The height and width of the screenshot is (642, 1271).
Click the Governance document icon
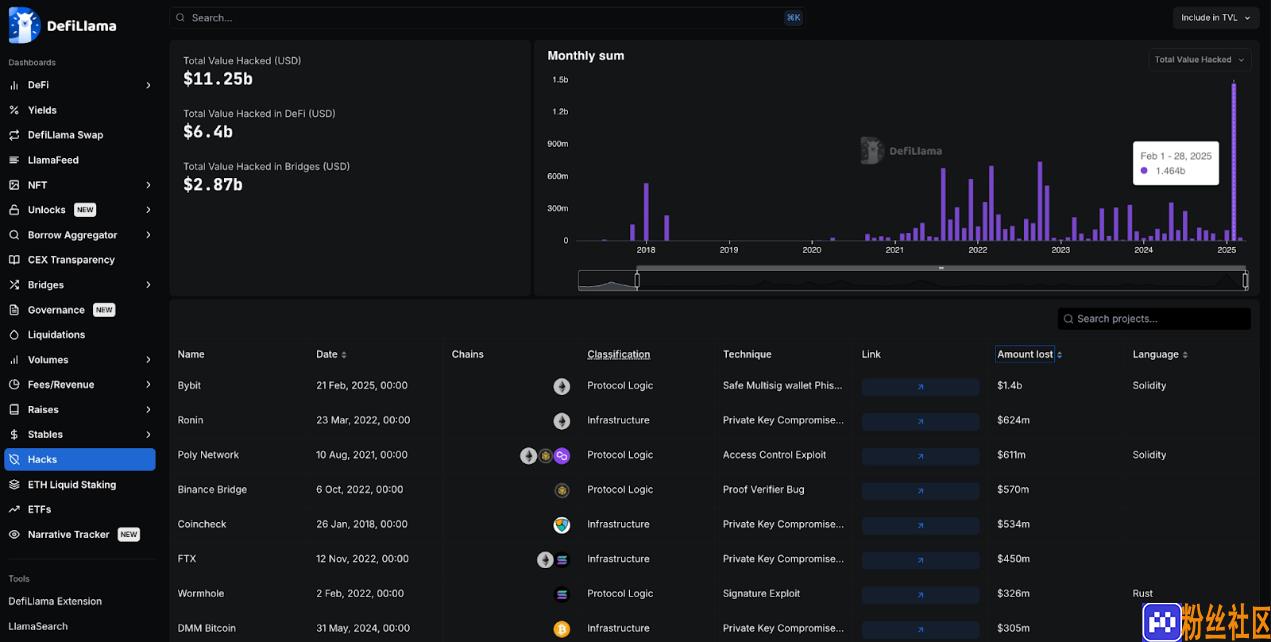pyautogui.click(x=14, y=310)
